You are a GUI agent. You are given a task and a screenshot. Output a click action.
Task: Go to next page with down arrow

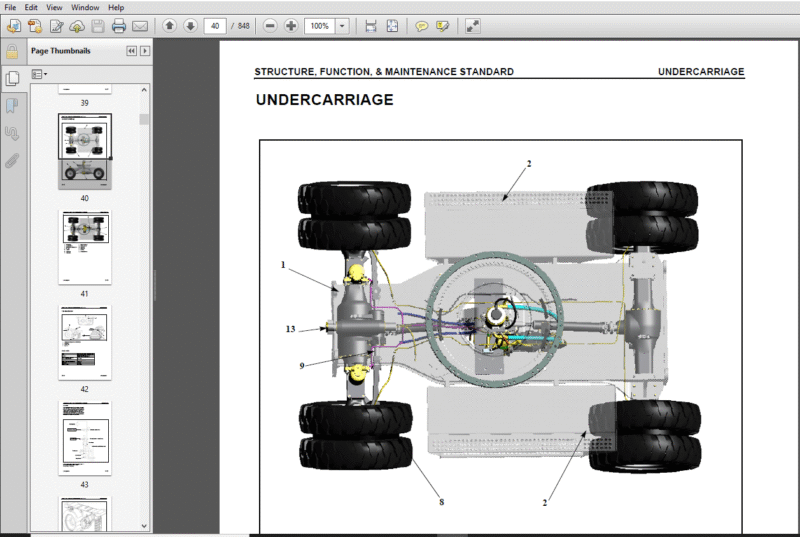(x=190, y=25)
